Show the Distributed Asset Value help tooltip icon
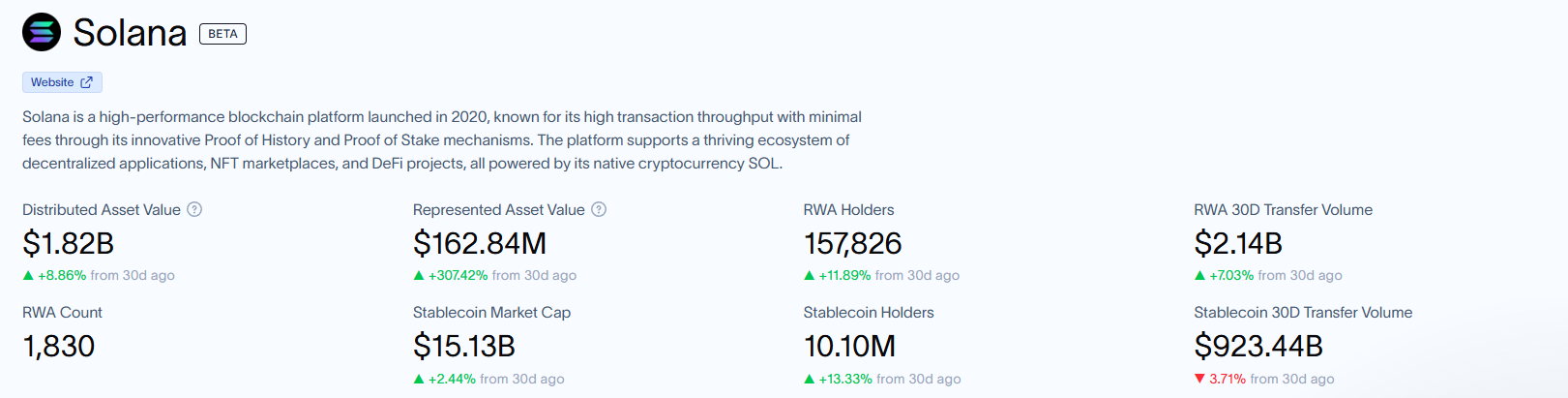1568x398 pixels. pos(194,209)
